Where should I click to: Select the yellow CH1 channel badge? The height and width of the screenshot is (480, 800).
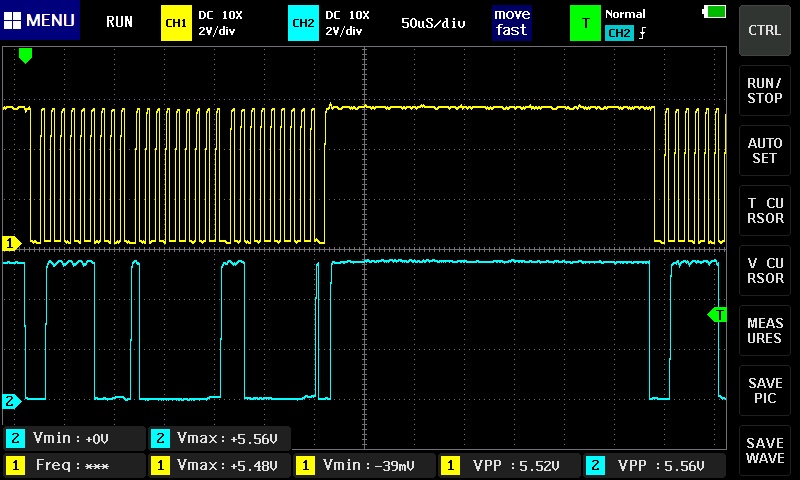pos(176,23)
